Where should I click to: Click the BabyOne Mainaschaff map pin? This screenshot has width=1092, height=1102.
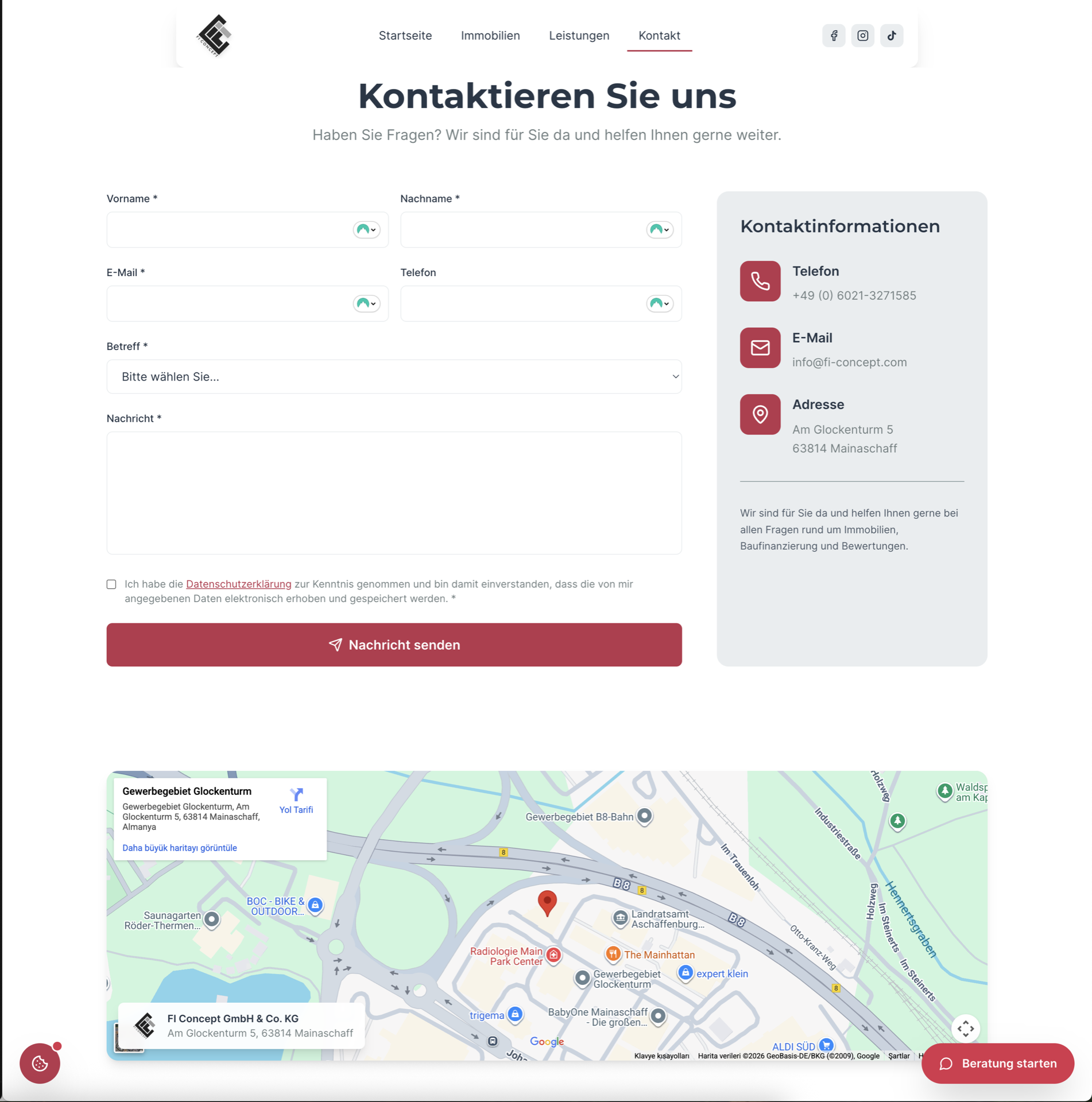tap(658, 1016)
